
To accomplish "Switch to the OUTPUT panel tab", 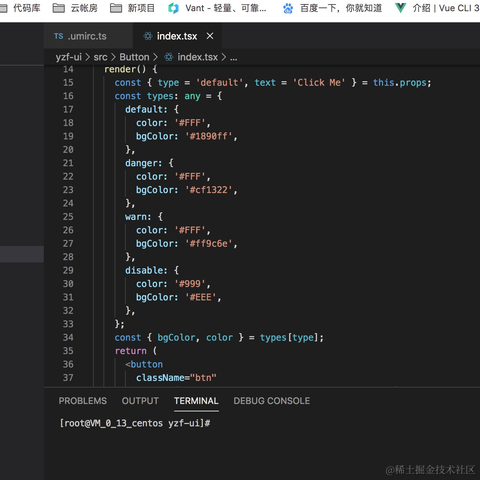I will [x=140, y=401].
